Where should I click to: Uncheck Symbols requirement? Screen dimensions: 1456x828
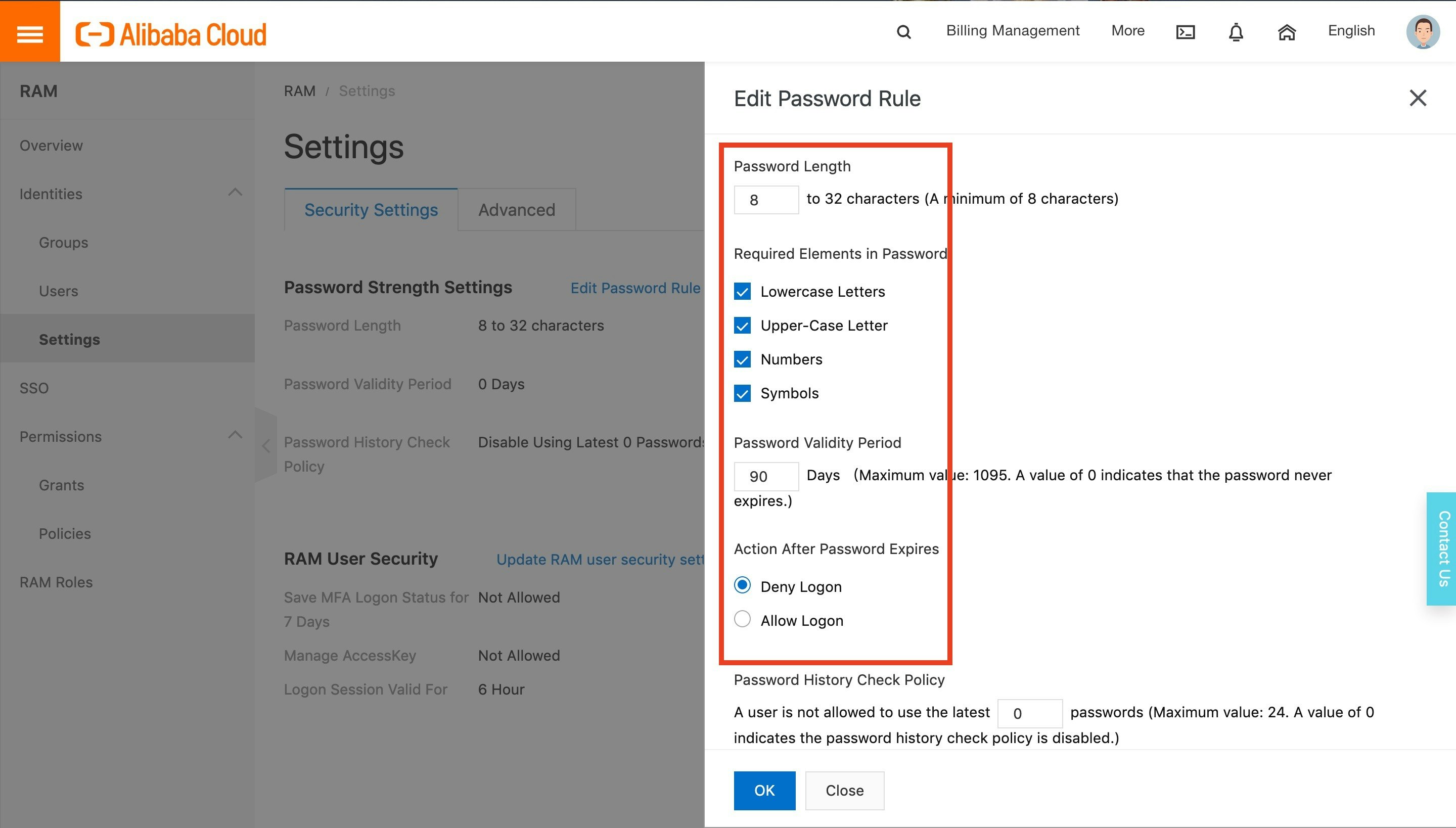pos(742,393)
